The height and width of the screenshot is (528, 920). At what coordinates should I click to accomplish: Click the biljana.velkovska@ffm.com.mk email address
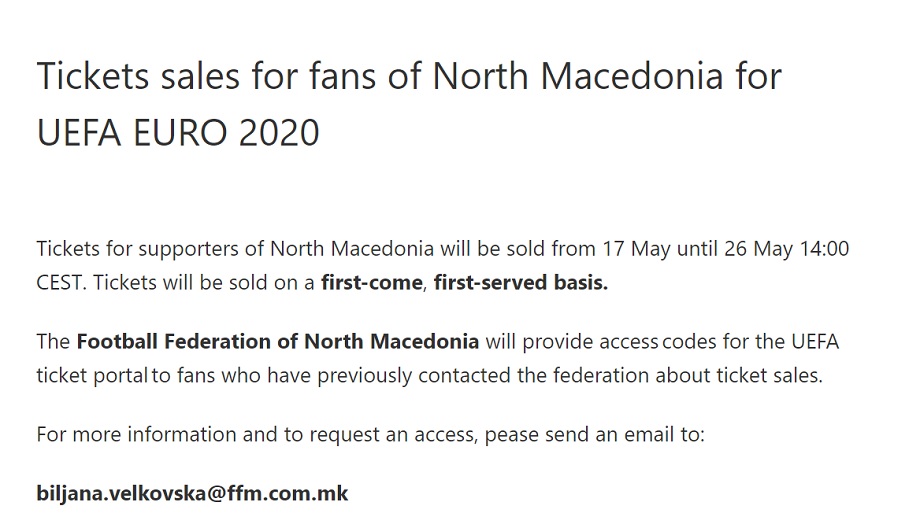coord(192,493)
